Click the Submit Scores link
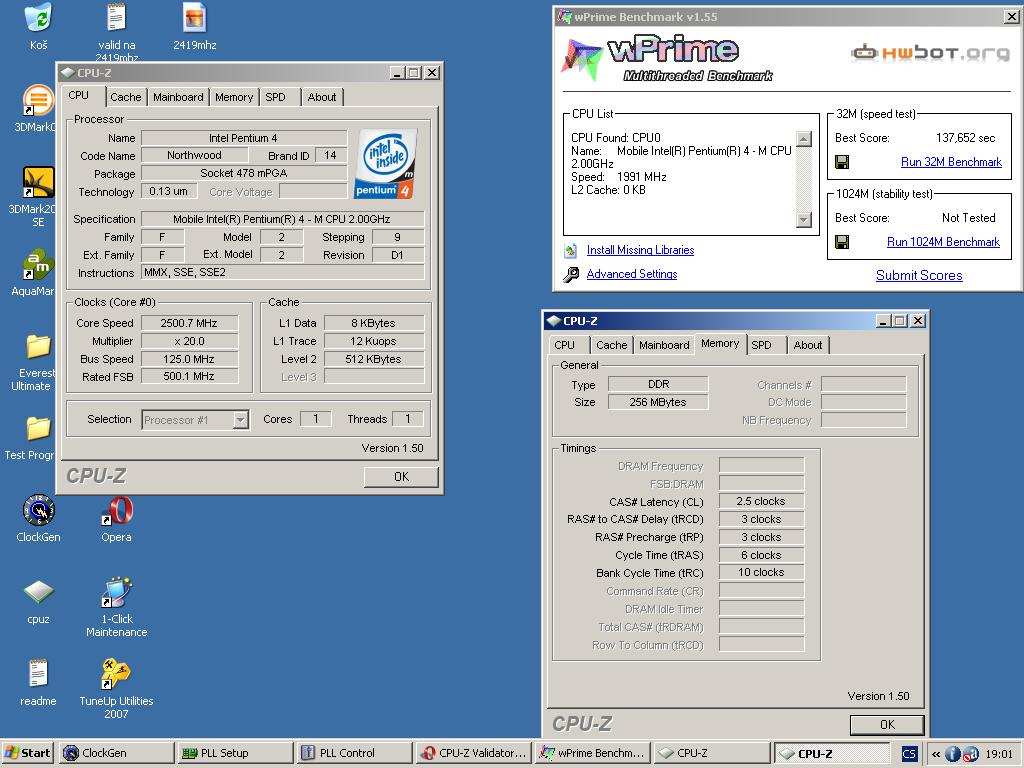The image size is (1024, 768). coord(919,276)
